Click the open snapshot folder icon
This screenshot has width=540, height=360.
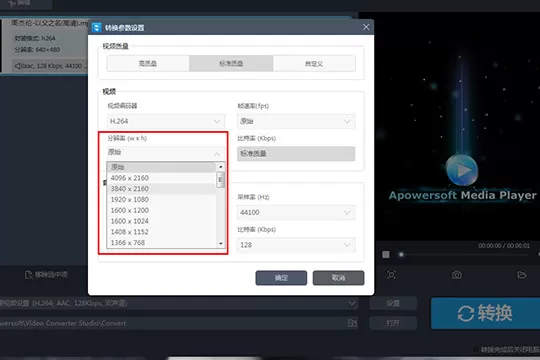522,275
